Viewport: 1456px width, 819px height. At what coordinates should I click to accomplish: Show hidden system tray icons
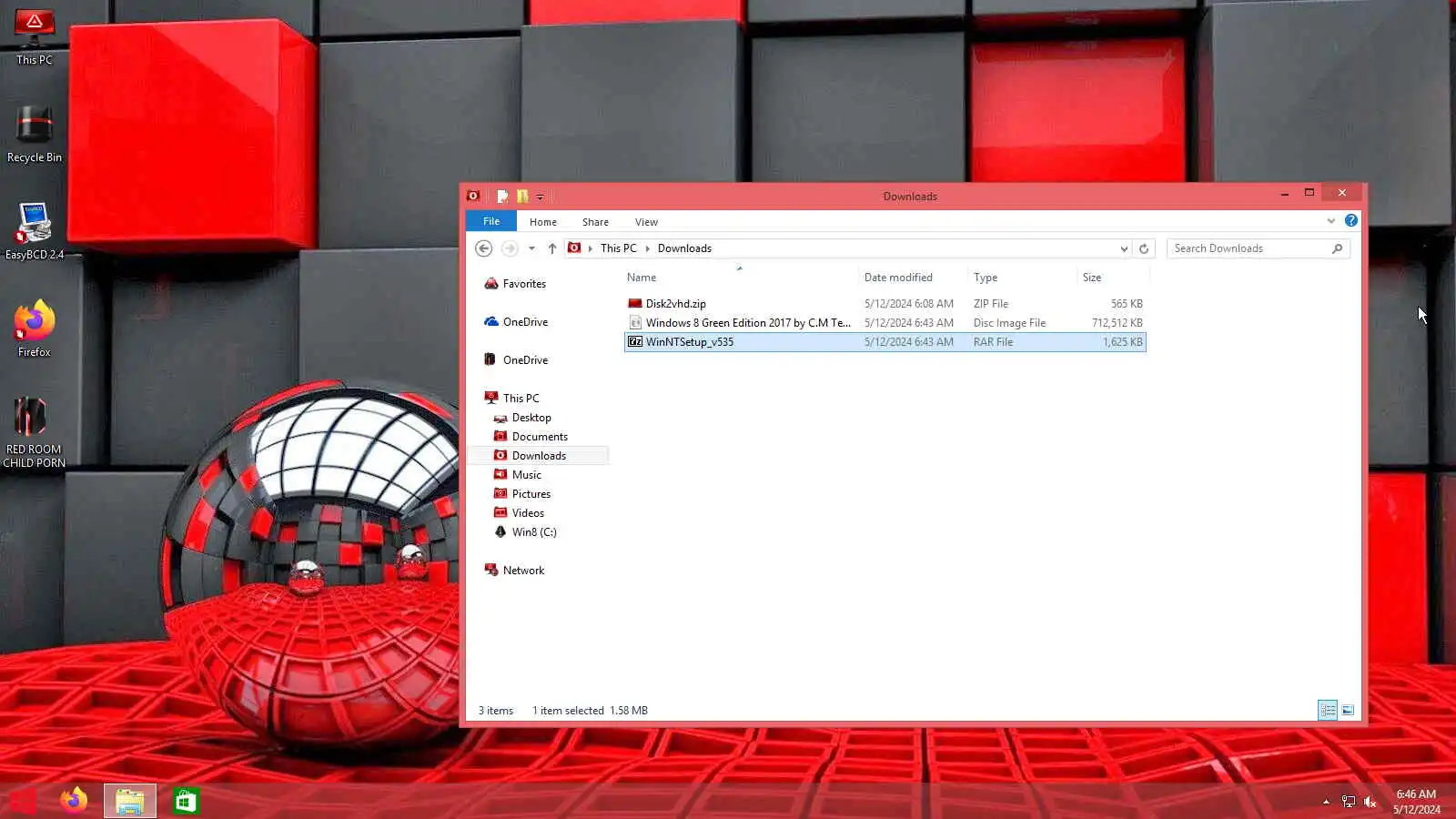coord(1326,802)
